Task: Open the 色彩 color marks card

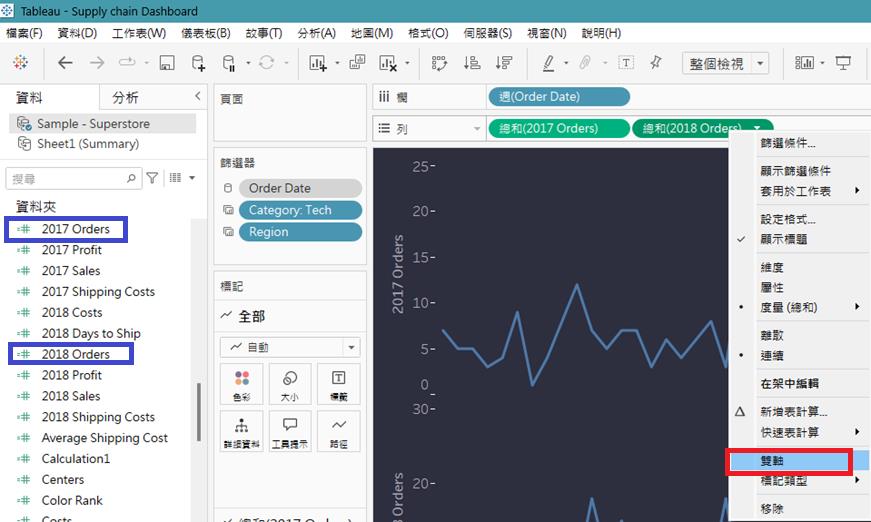Action: [x=241, y=385]
